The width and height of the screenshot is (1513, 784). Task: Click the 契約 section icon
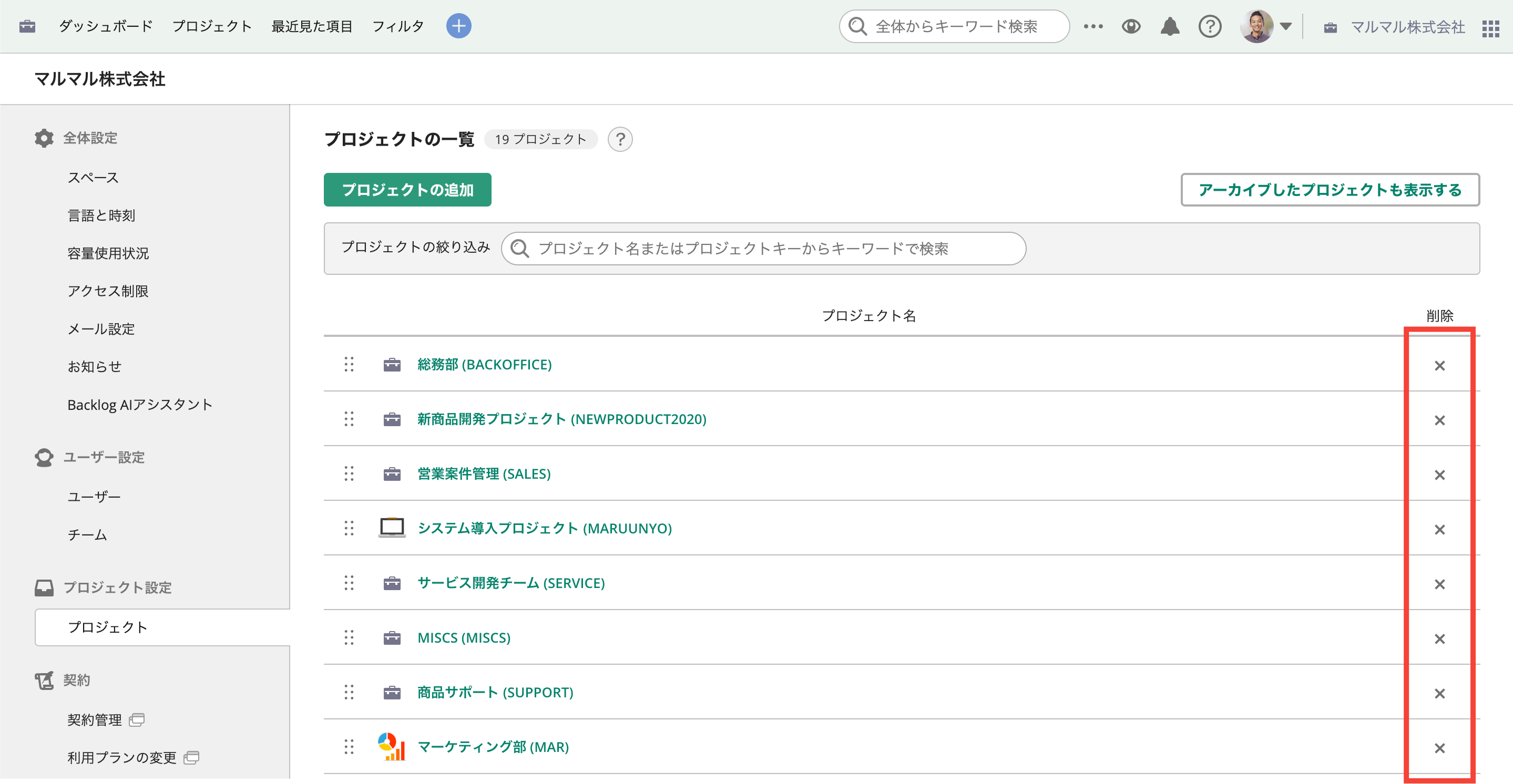[x=44, y=680]
